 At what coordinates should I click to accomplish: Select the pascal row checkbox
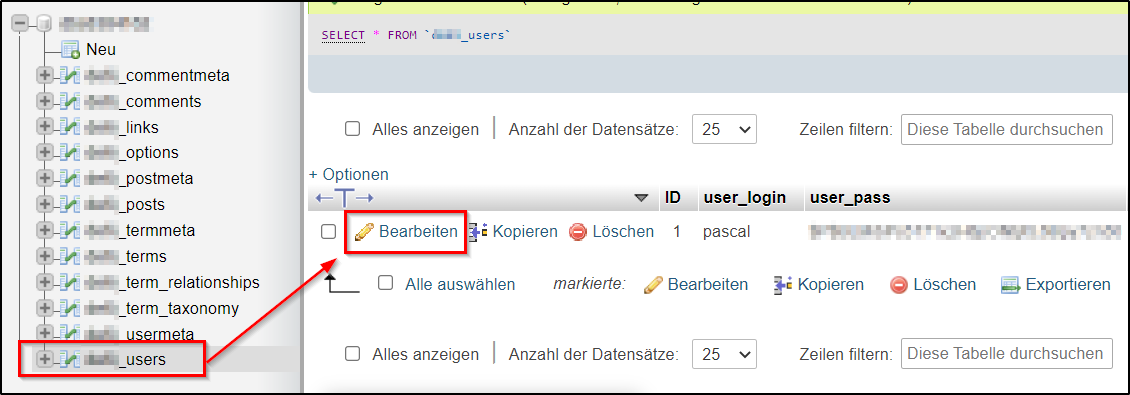(x=329, y=231)
